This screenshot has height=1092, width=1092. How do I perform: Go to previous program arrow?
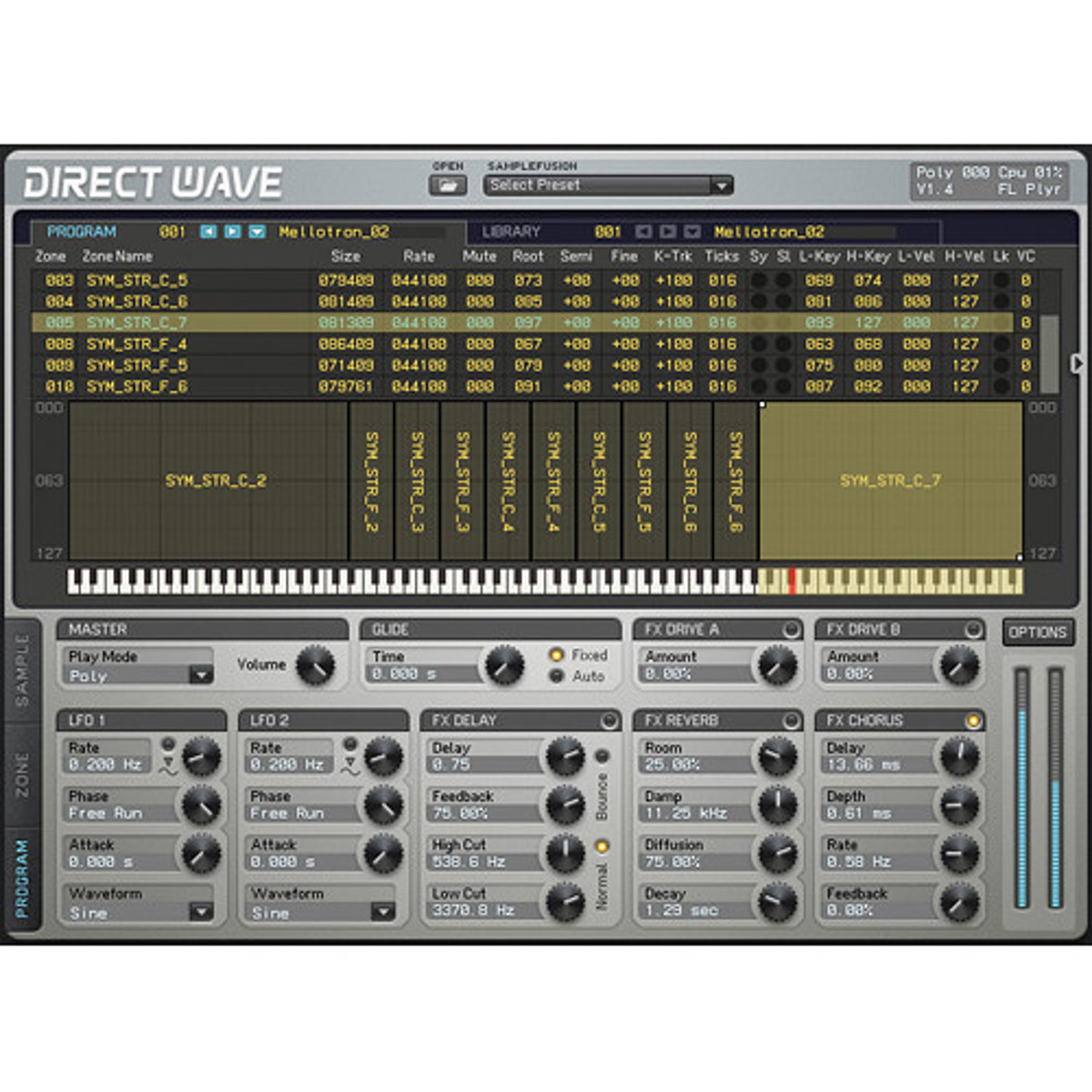tap(208, 232)
